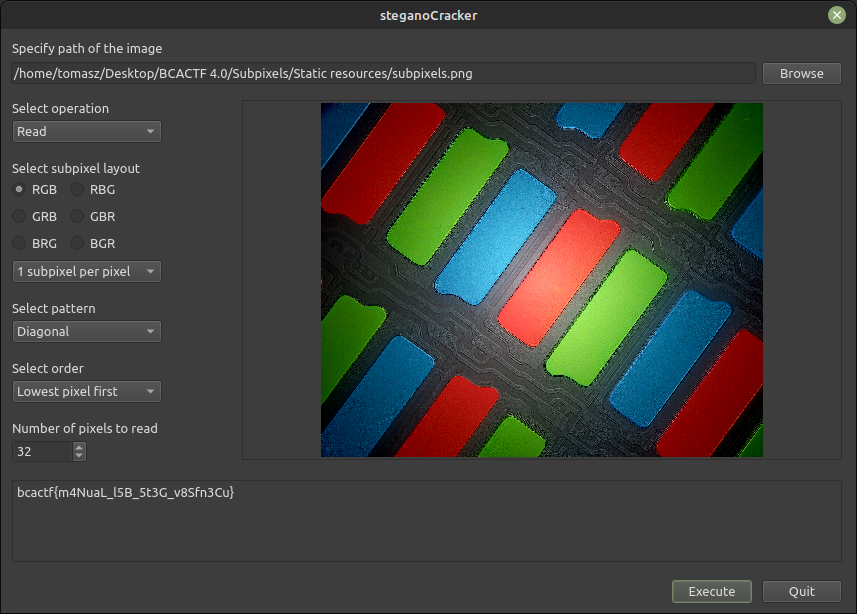Click the subpixels.png image preview

point(542,280)
